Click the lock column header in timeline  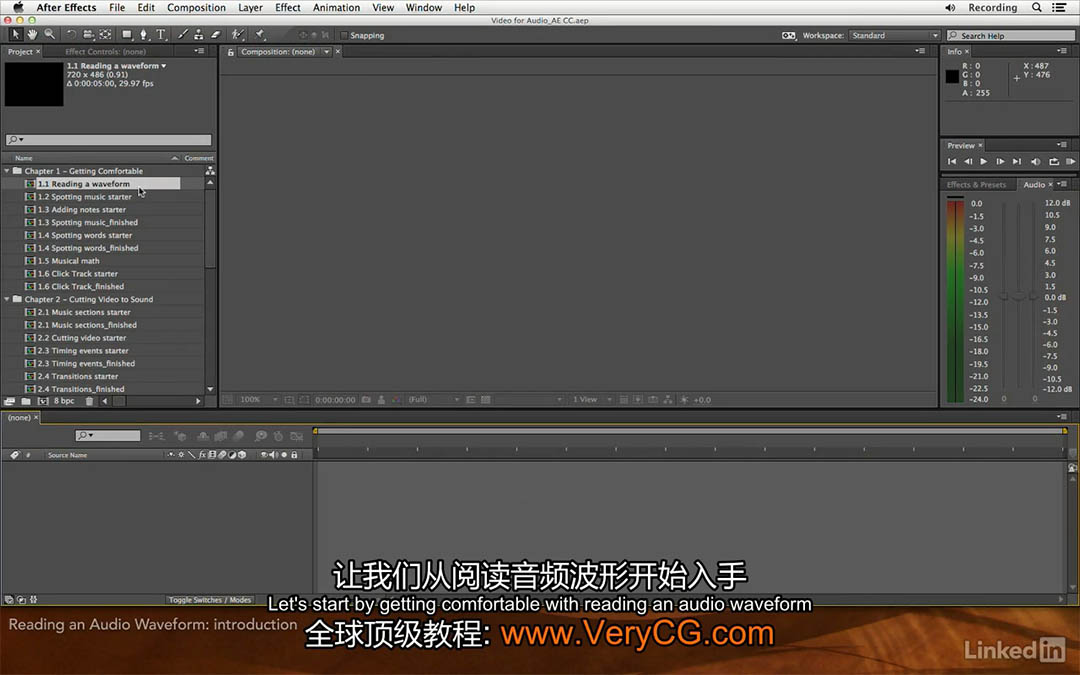294,455
